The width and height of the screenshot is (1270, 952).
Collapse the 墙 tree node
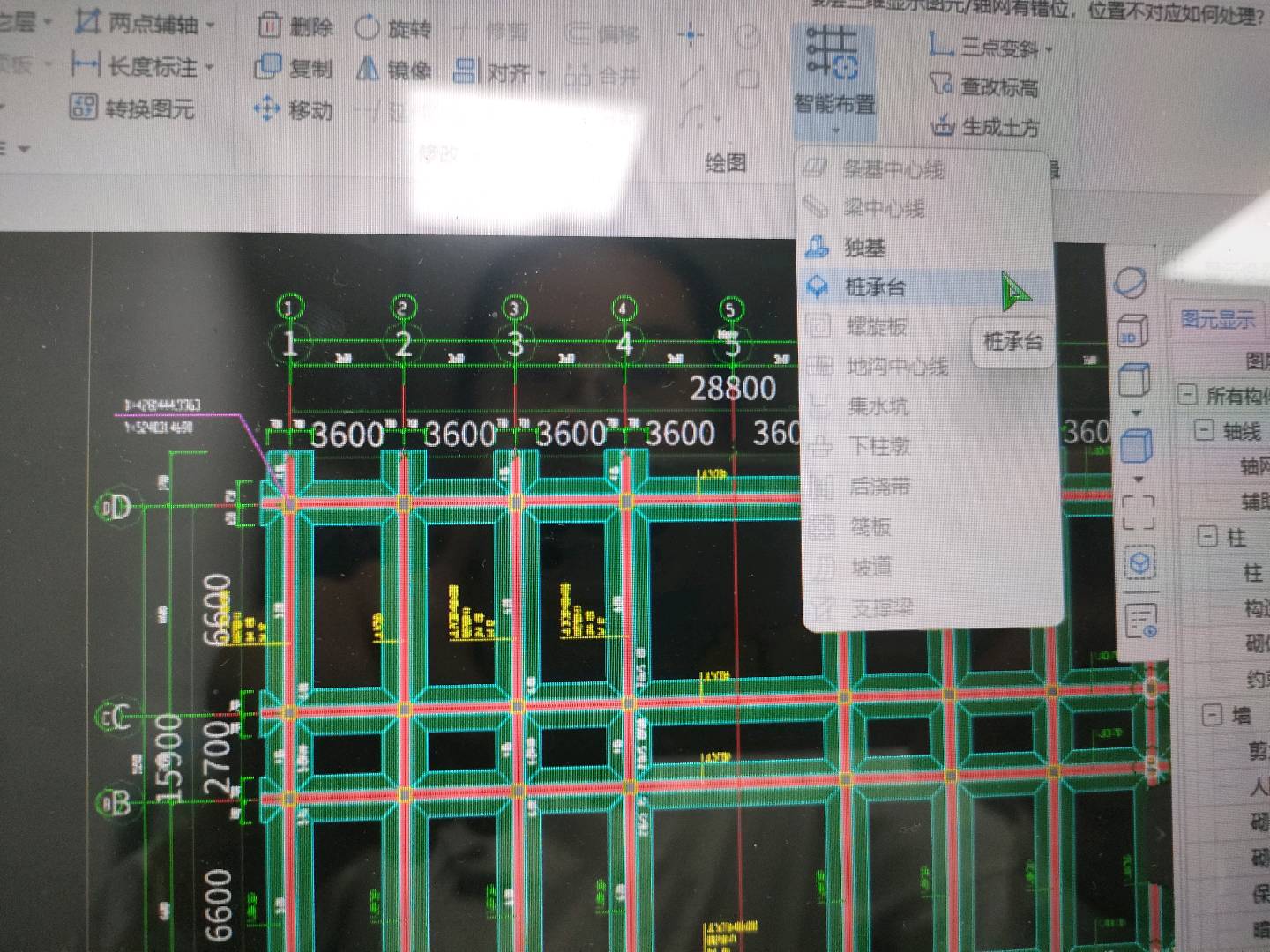(x=1213, y=714)
